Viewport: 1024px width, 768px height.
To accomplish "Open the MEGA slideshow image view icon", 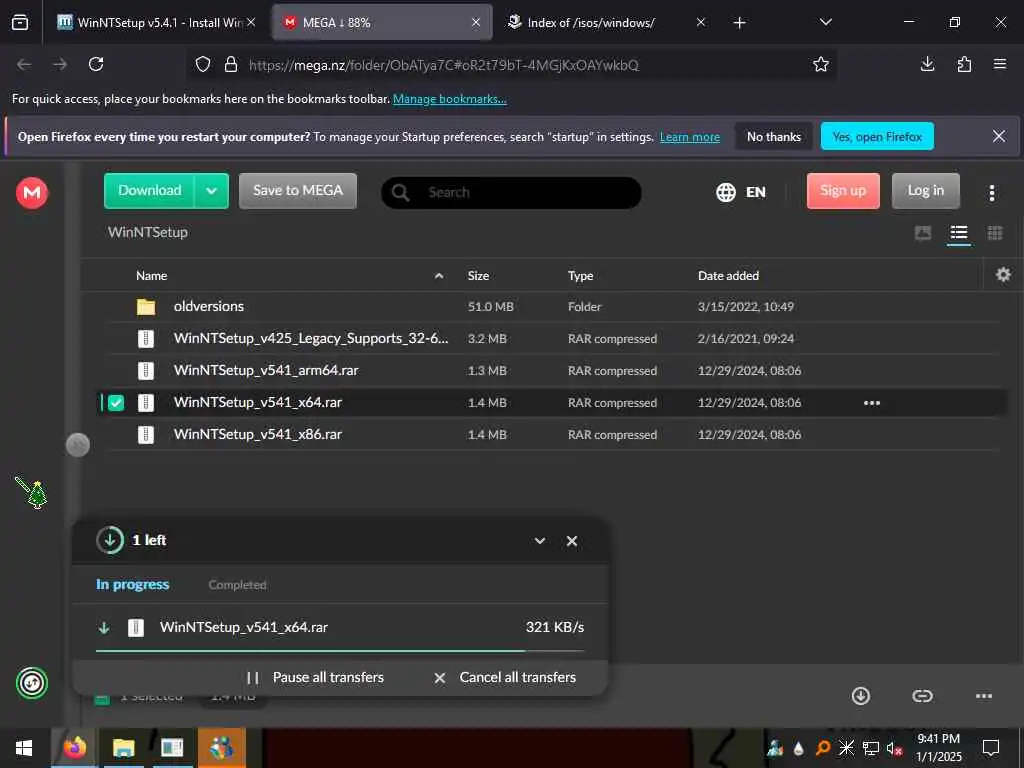I will (x=923, y=233).
